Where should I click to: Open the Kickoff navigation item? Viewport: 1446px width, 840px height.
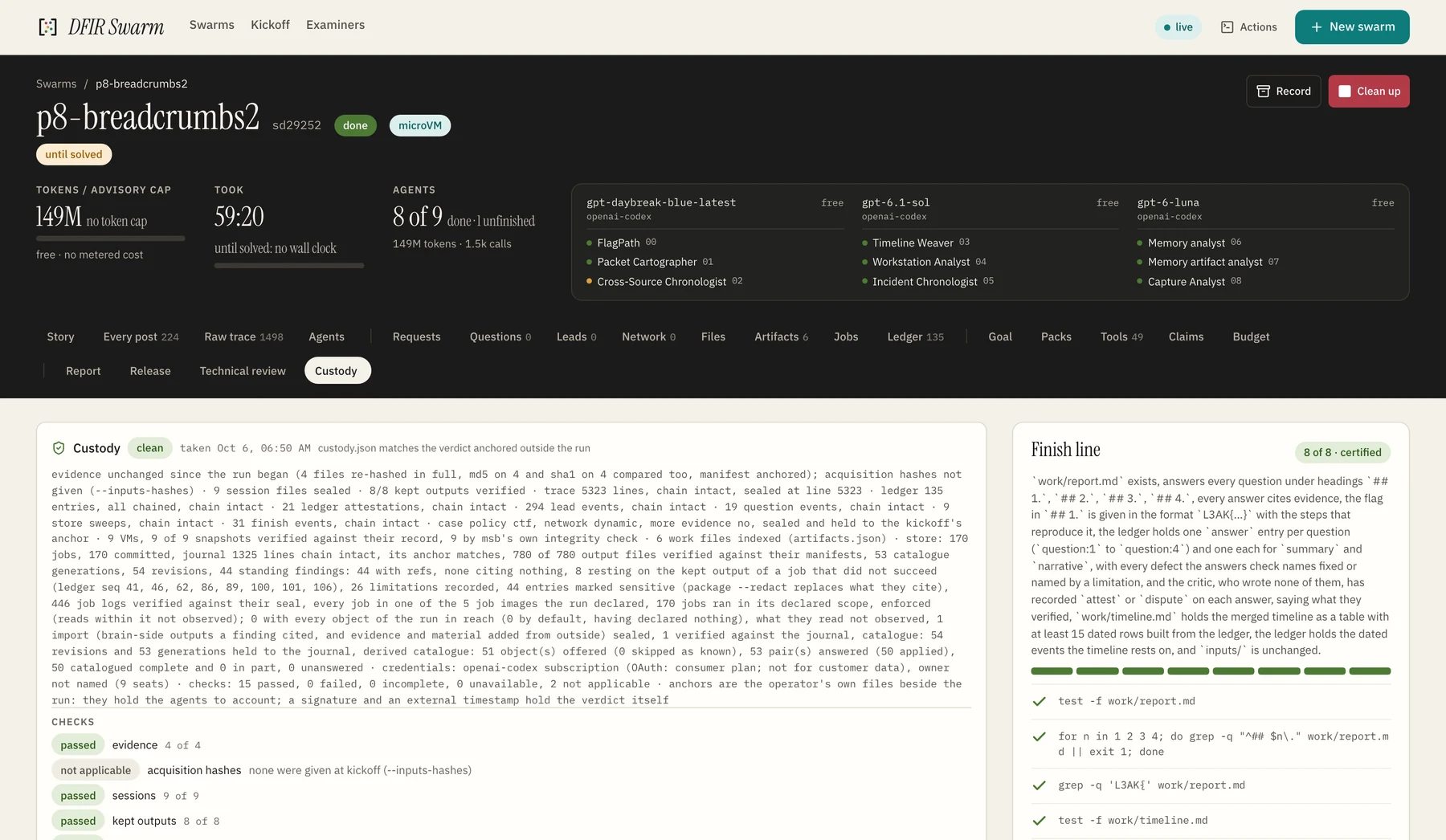270,25
